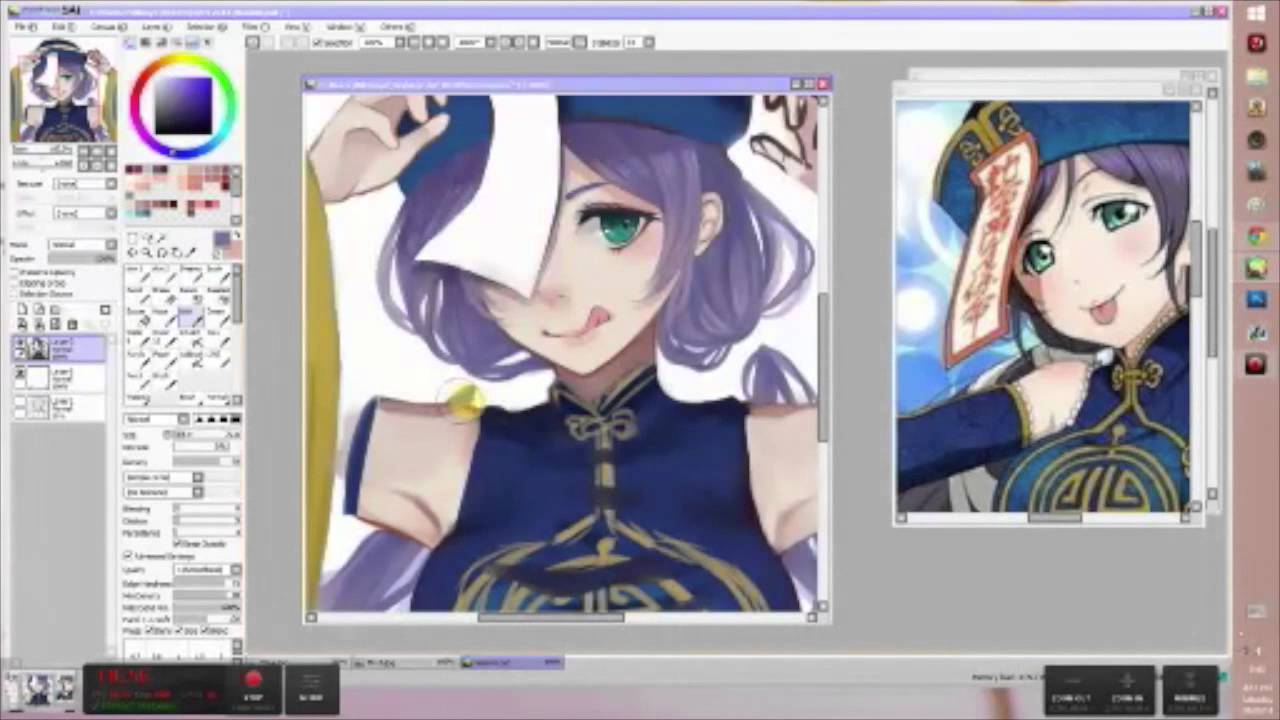This screenshot has height=720, width=1280.
Task: Open the brush shape dropdown
Action: (x=162, y=477)
